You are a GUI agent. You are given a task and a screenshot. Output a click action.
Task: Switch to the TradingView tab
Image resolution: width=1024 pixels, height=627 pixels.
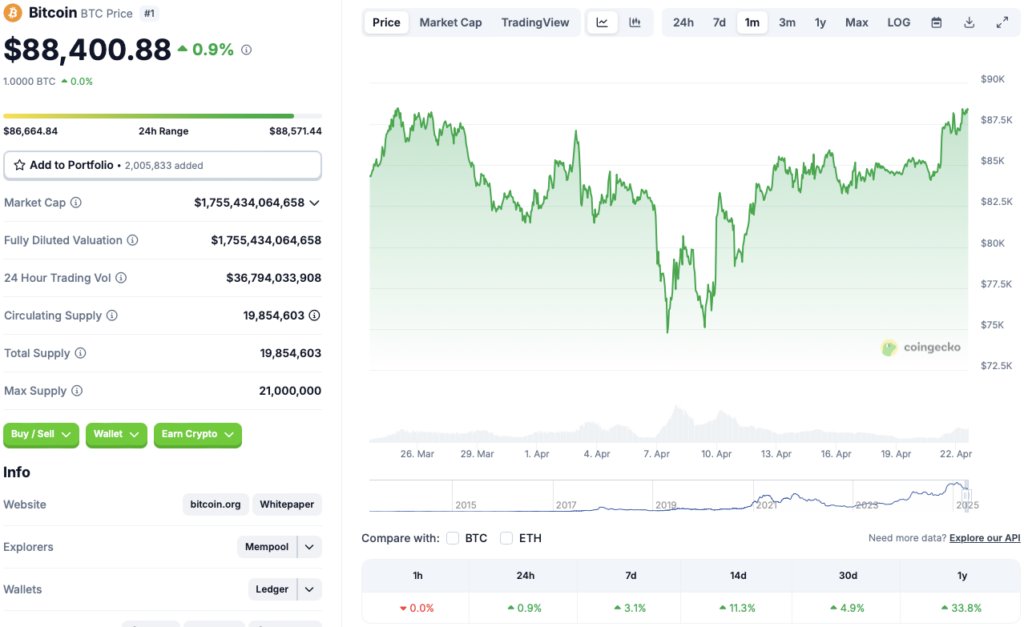tap(536, 21)
